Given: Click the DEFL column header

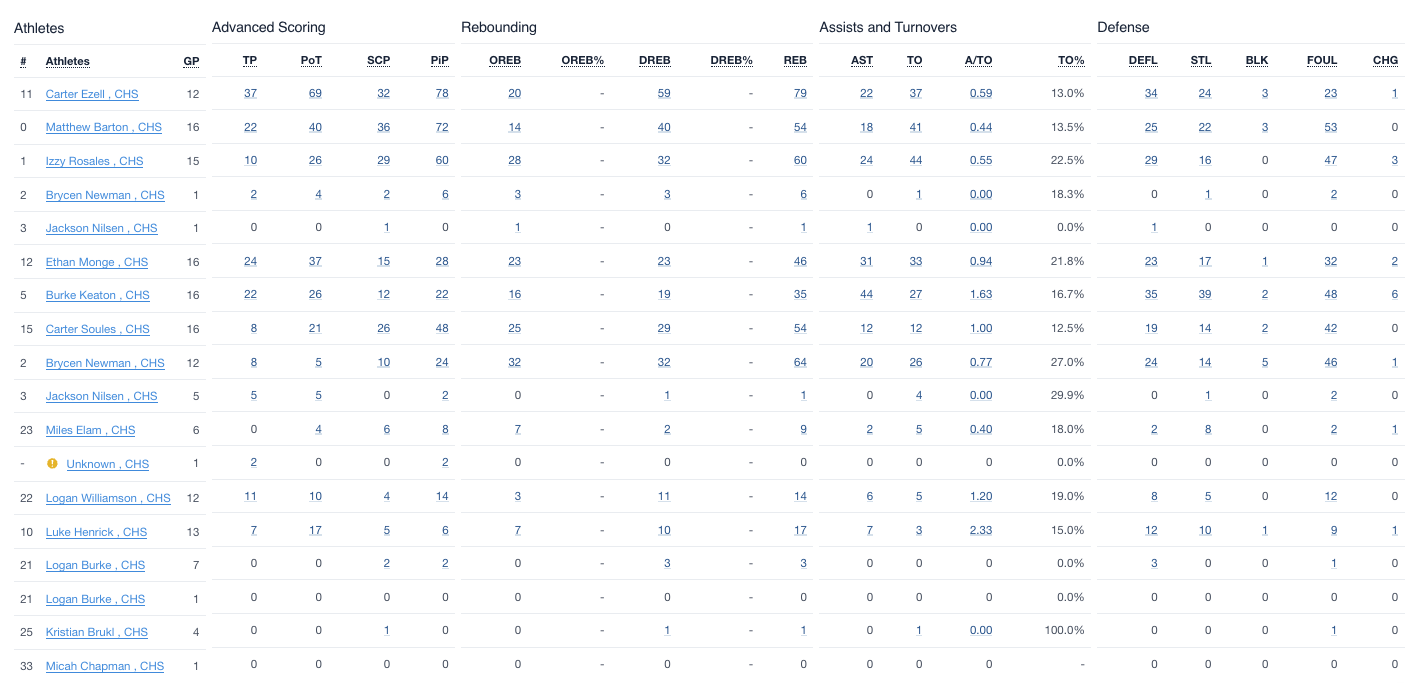Looking at the screenshot, I should 1143,60.
